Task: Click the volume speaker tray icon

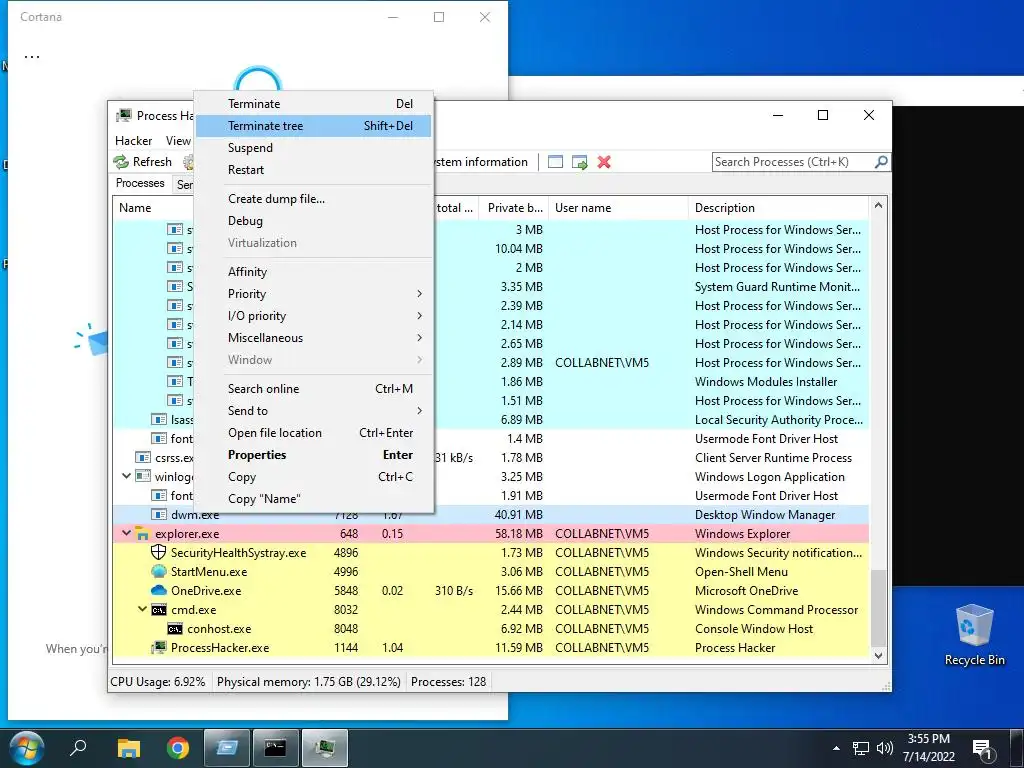Action: (x=884, y=748)
